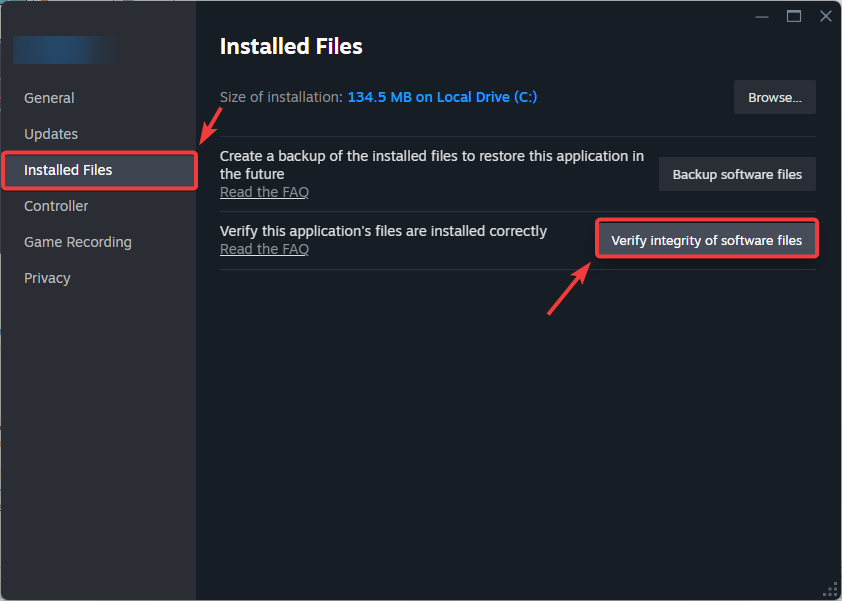Screen dimensions: 842x601
Task: Open the General settings tab
Action: pos(49,98)
